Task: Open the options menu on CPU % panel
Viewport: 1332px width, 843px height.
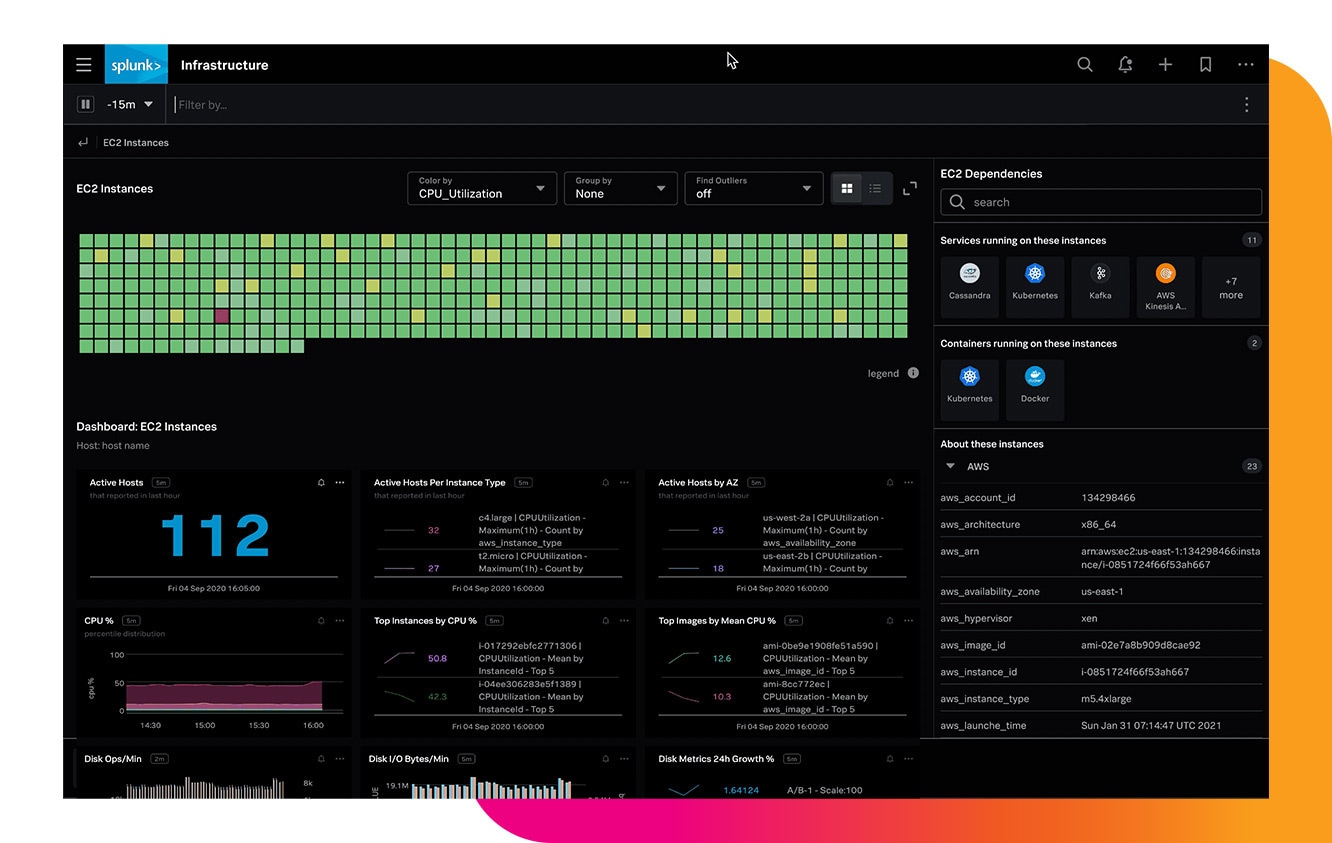Action: coord(339,619)
